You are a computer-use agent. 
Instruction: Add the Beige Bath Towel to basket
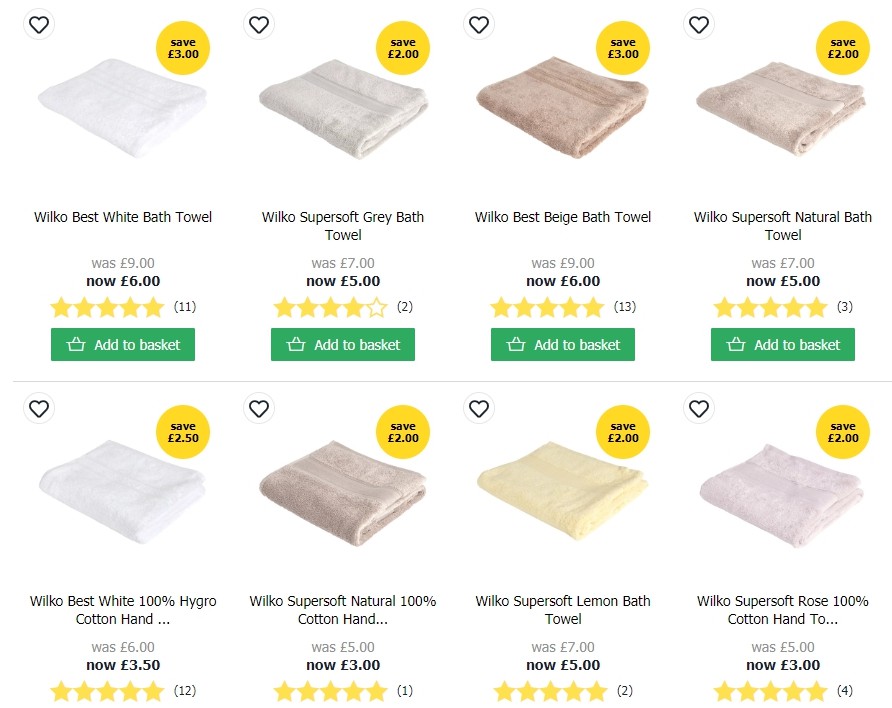point(562,344)
